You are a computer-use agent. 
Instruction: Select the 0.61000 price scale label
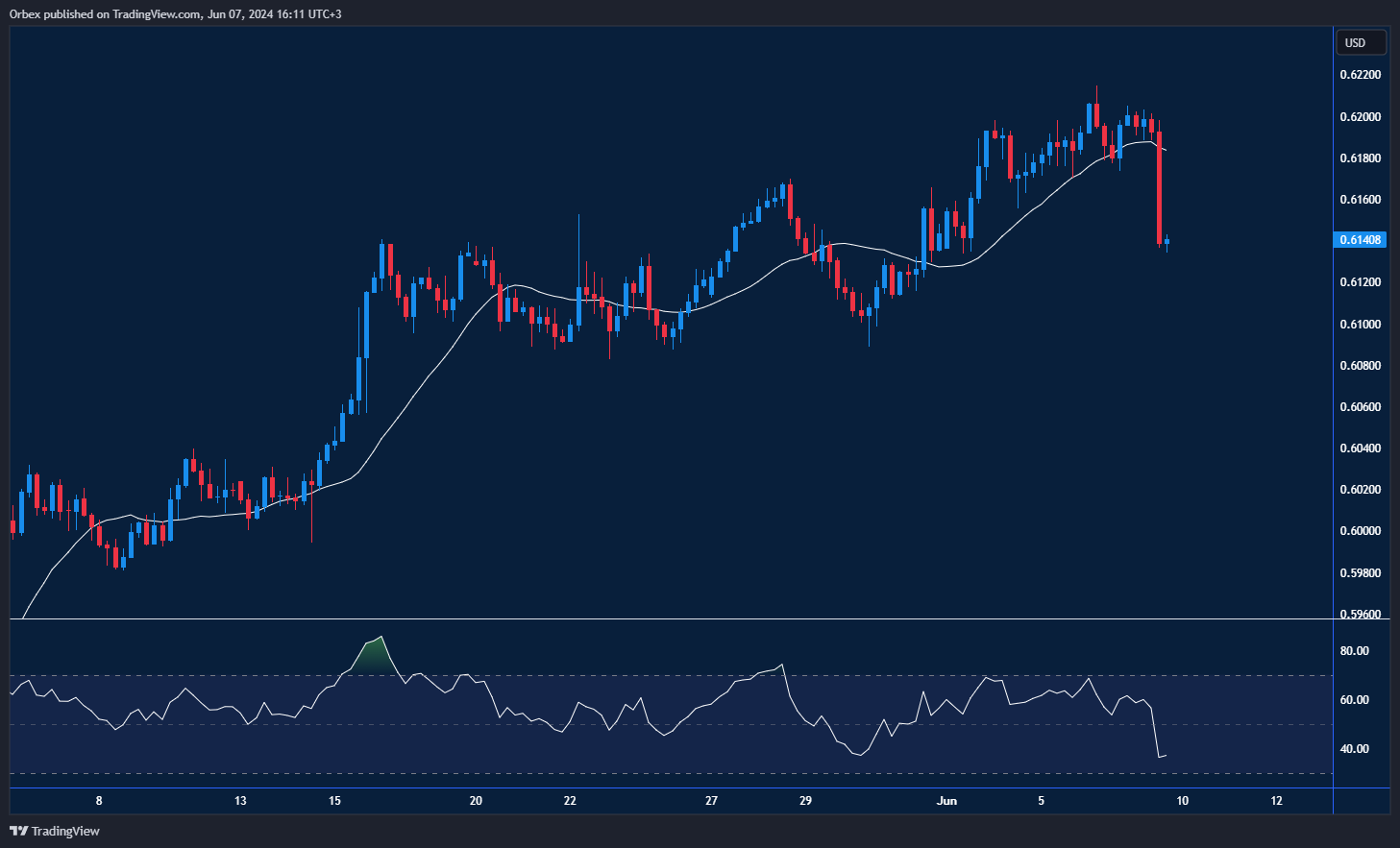1361,325
